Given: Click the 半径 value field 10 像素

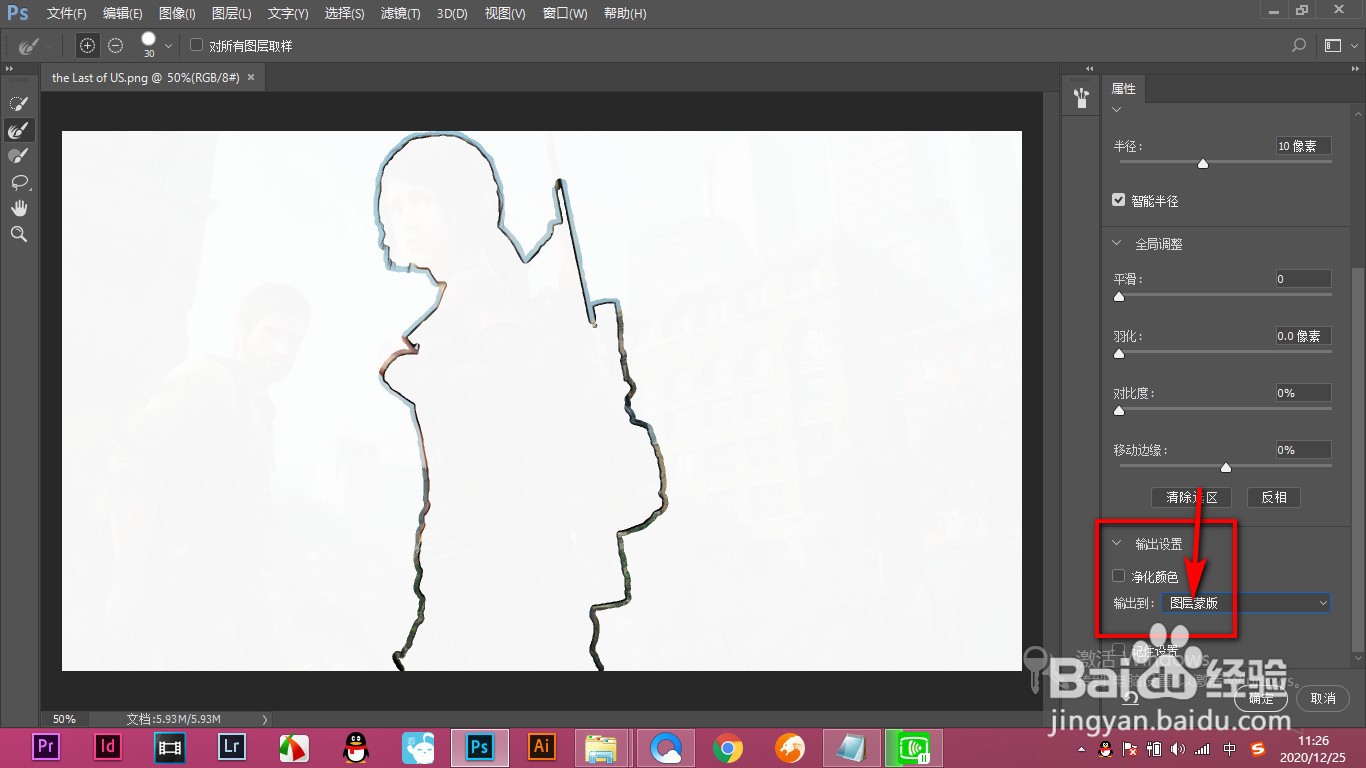Looking at the screenshot, I should tap(1303, 146).
